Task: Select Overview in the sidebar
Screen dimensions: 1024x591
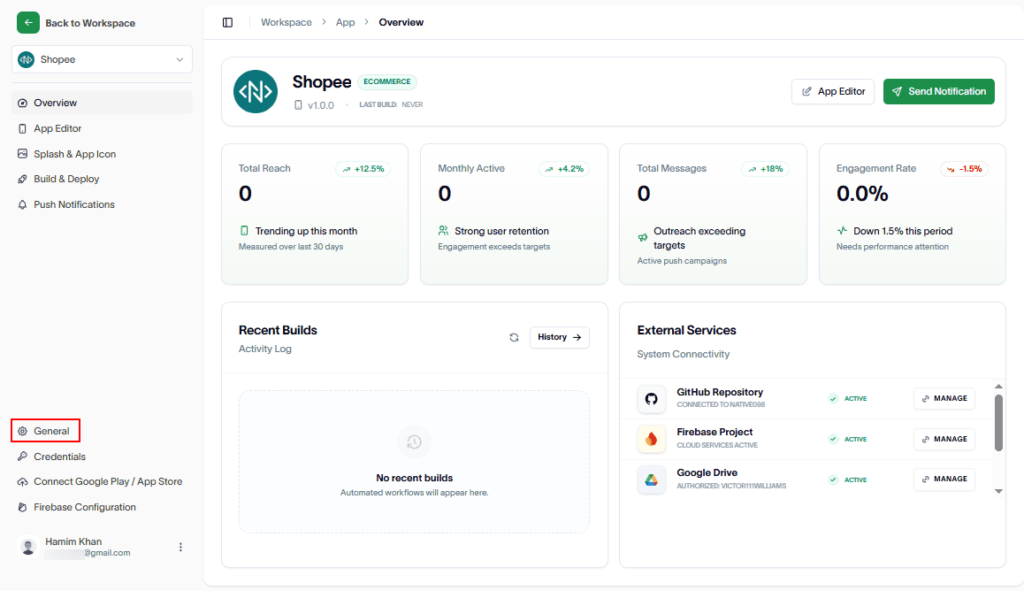Action: coord(102,103)
